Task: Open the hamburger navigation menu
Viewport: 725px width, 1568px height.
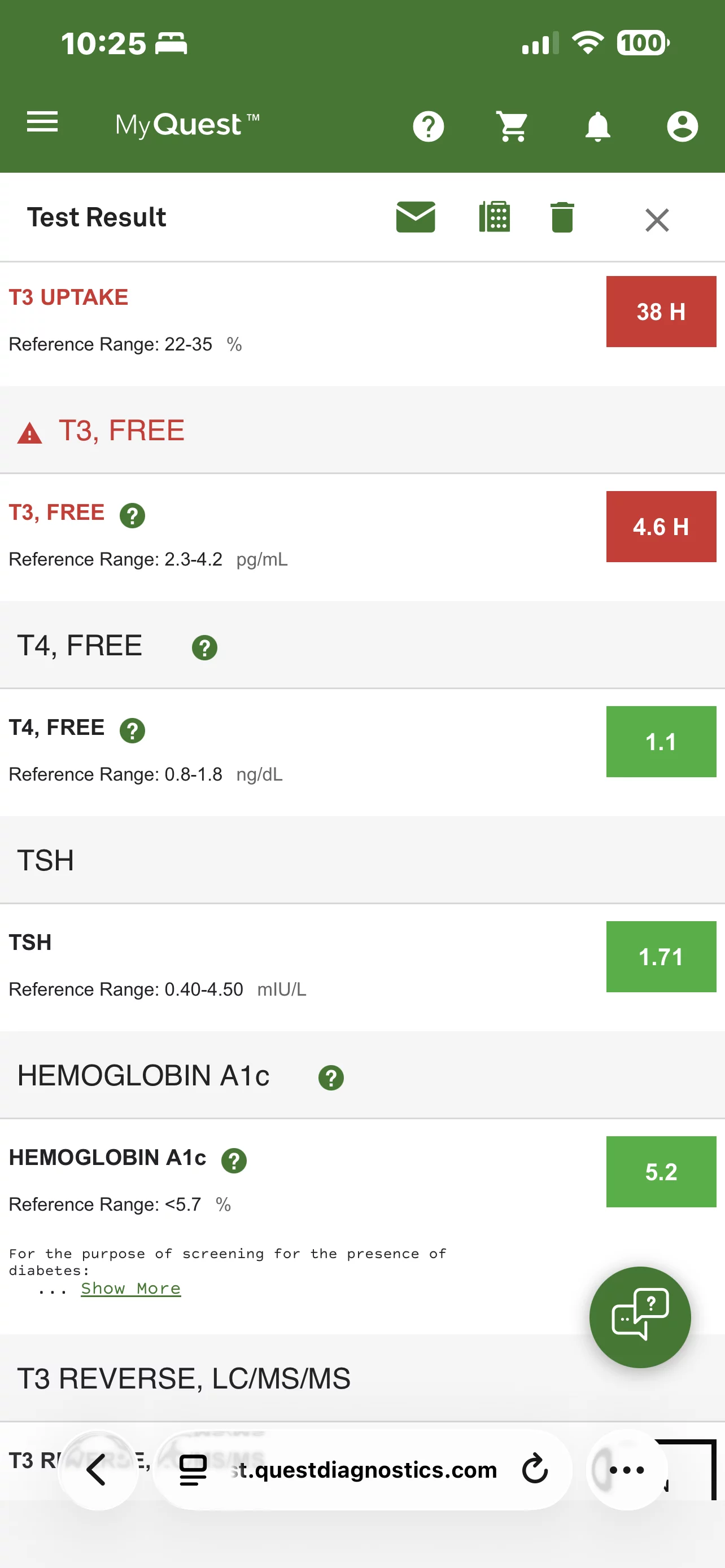Action: [x=42, y=122]
